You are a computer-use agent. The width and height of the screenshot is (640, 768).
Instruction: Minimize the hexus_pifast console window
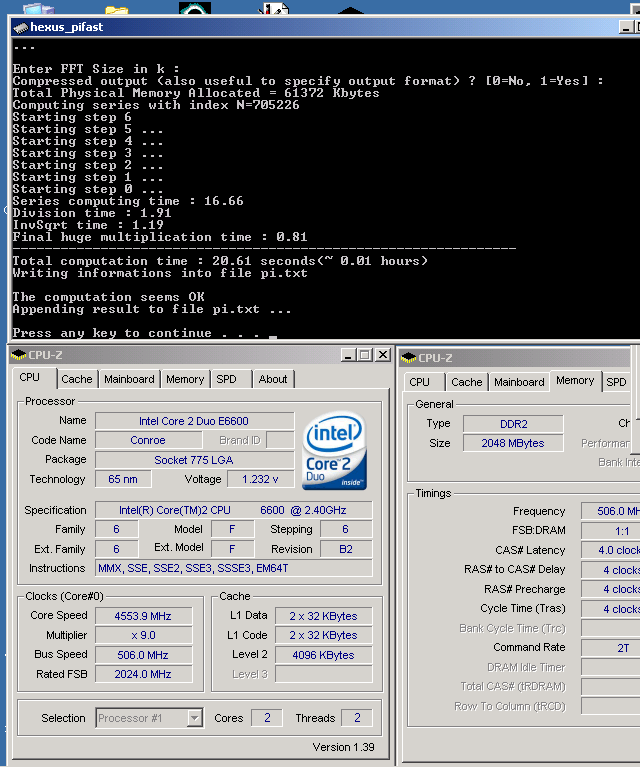pos(626,27)
